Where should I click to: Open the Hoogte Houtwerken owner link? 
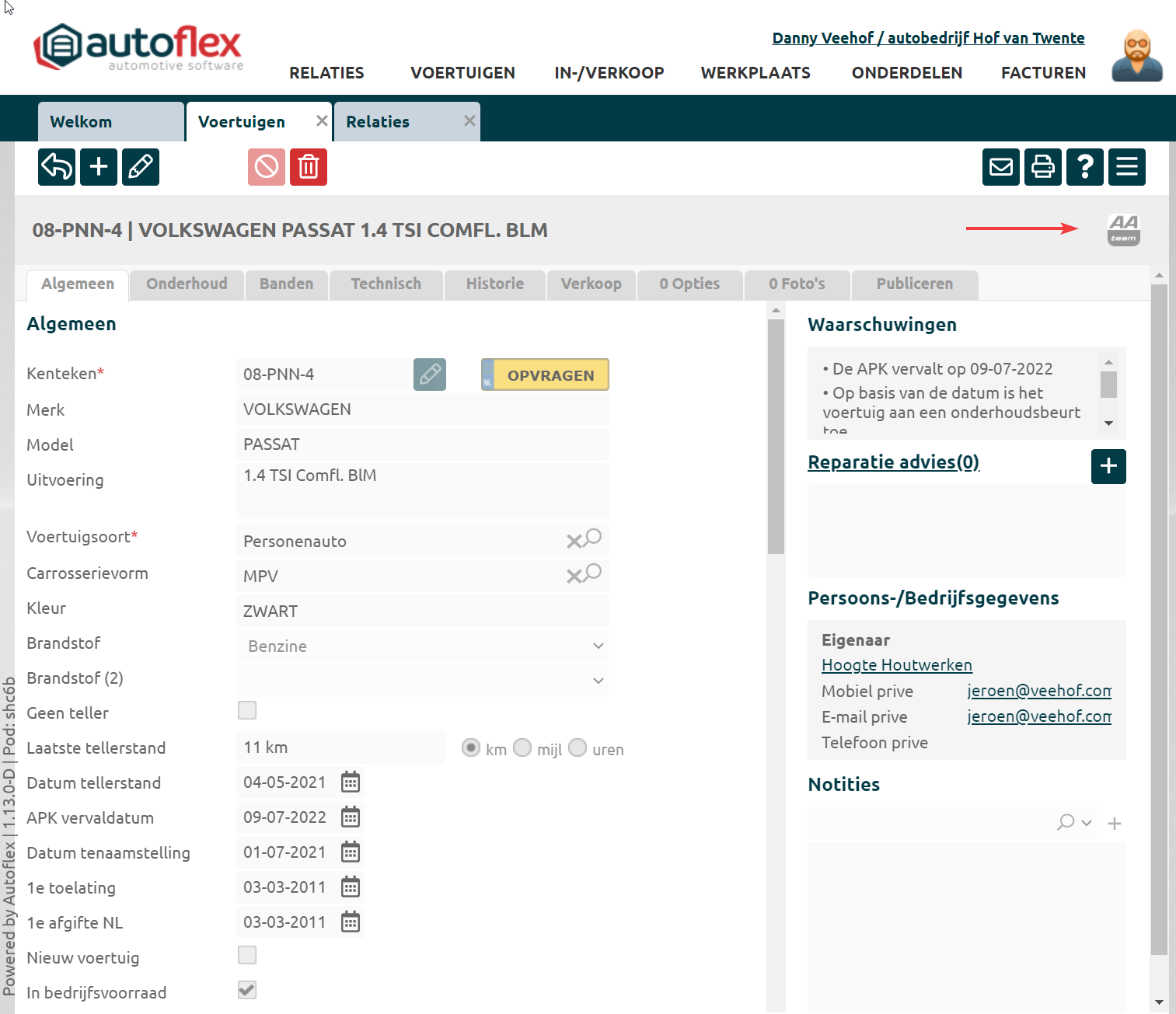pos(897,665)
